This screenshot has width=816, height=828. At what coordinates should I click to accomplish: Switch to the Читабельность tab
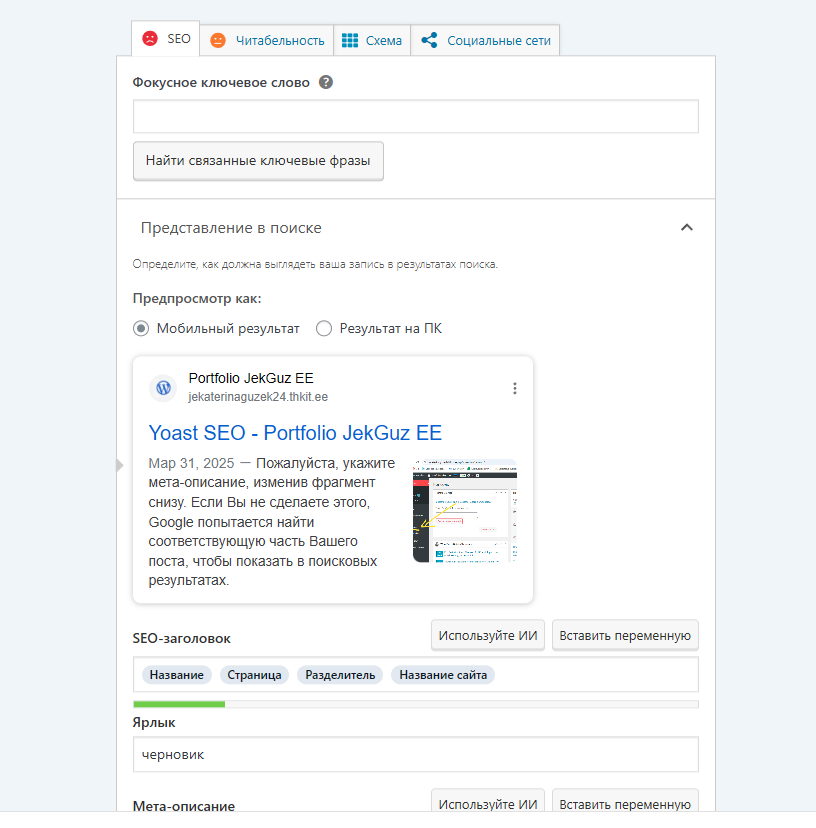(x=267, y=41)
